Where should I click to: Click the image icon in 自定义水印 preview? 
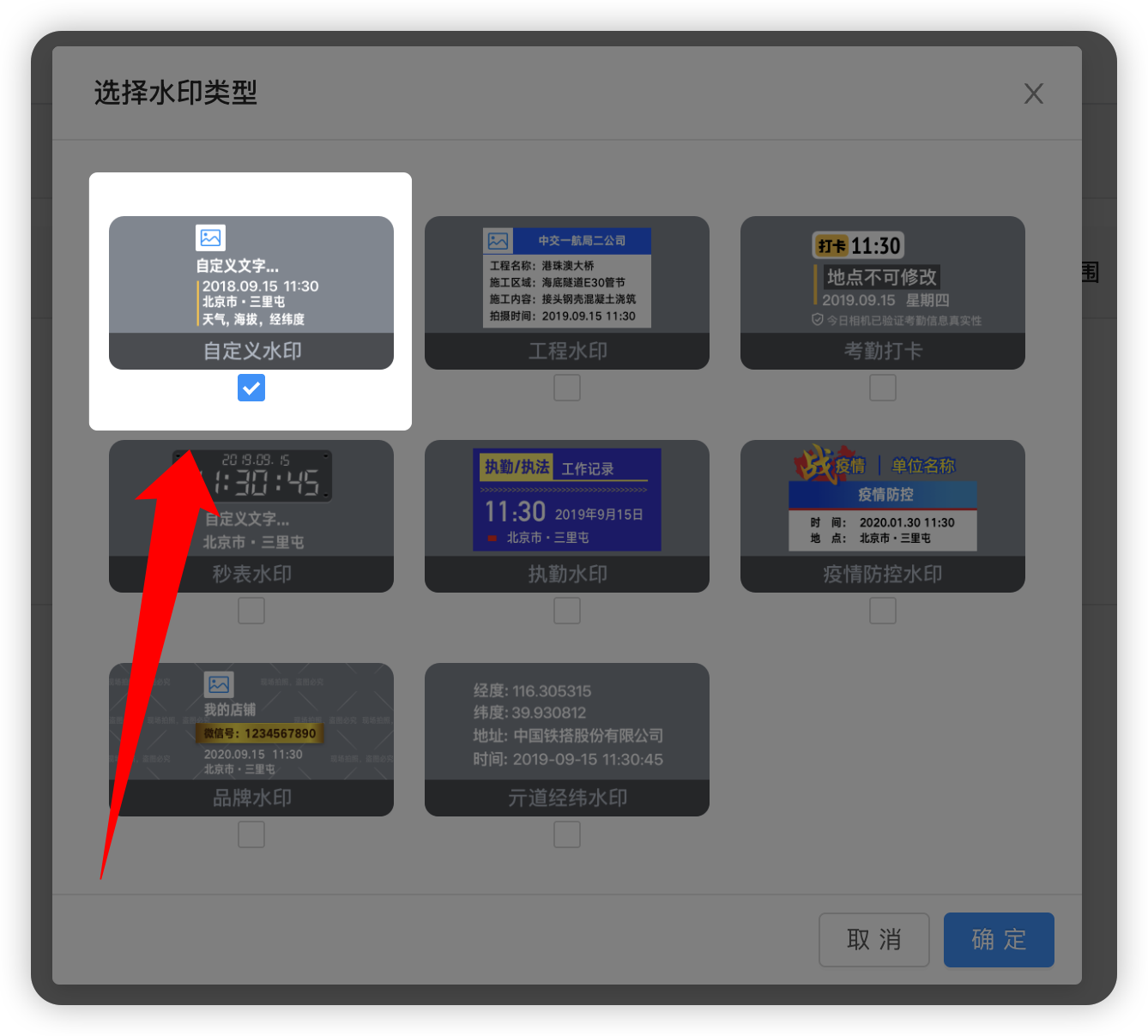click(x=210, y=238)
